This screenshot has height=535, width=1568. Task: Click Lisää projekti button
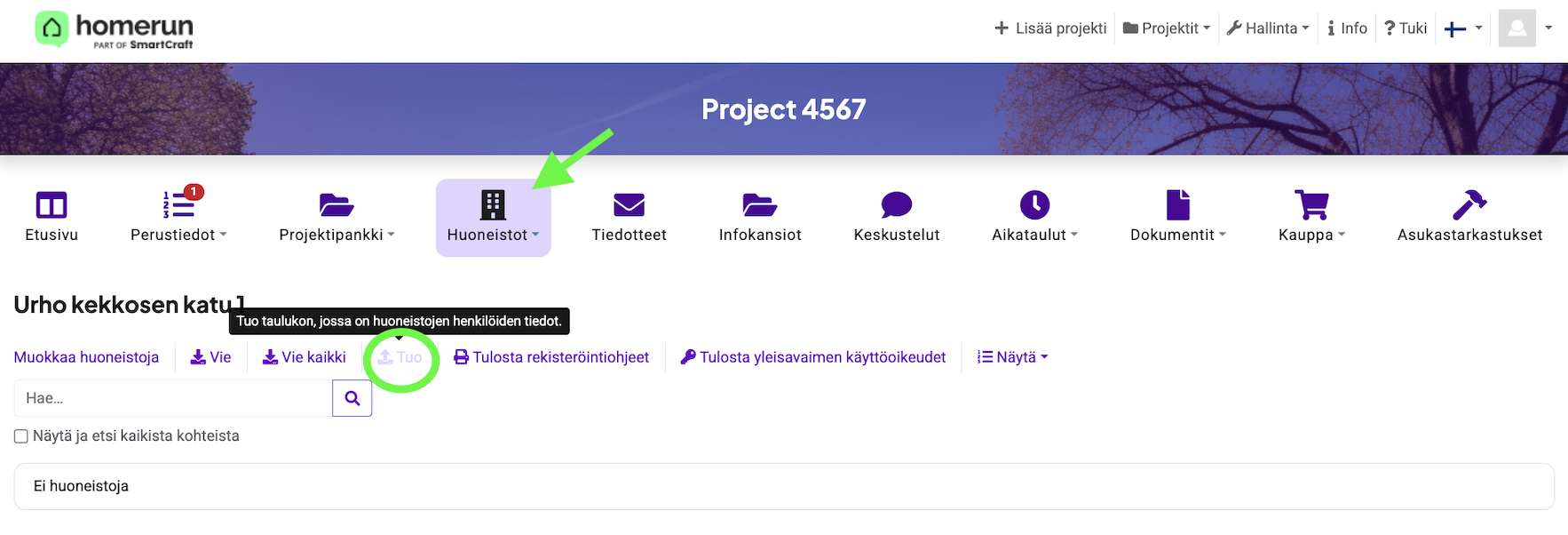click(x=1050, y=28)
